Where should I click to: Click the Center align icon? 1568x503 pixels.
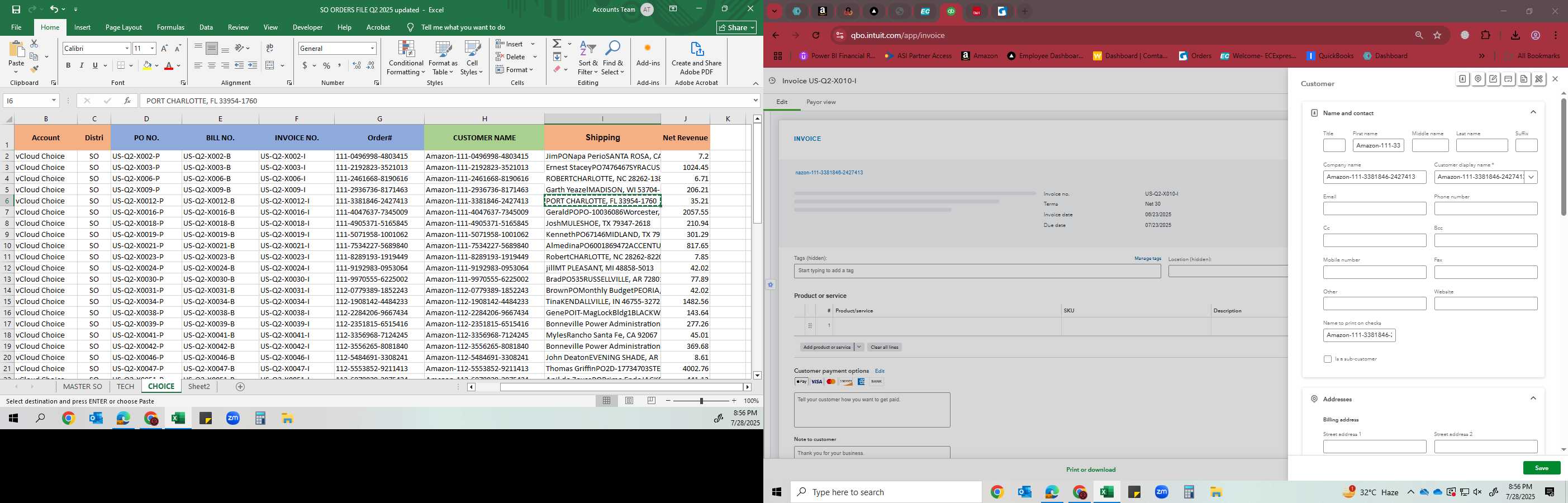pos(211,65)
